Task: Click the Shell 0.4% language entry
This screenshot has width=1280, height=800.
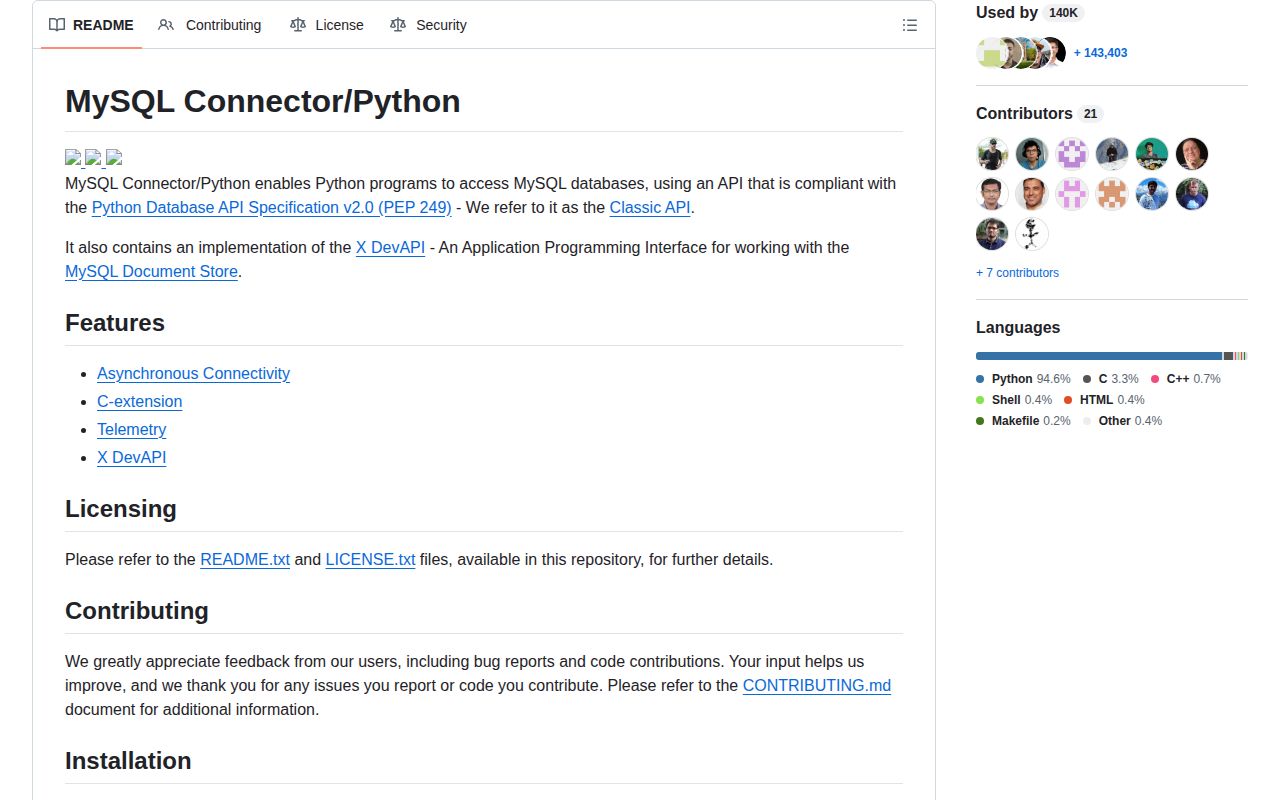Action: point(1014,400)
